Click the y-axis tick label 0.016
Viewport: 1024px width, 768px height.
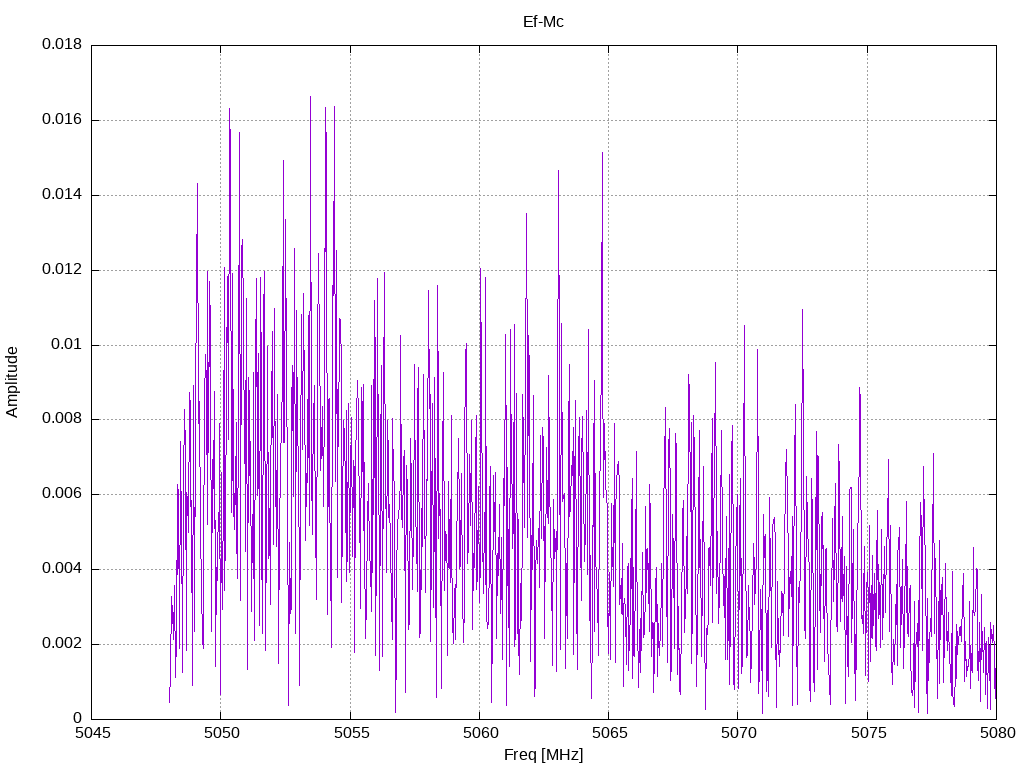pos(62,120)
